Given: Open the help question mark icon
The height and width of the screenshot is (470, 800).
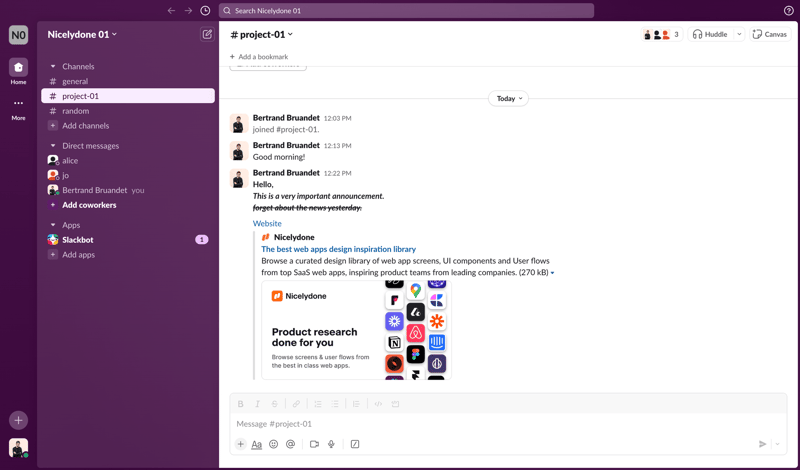Looking at the screenshot, I should (x=789, y=11).
